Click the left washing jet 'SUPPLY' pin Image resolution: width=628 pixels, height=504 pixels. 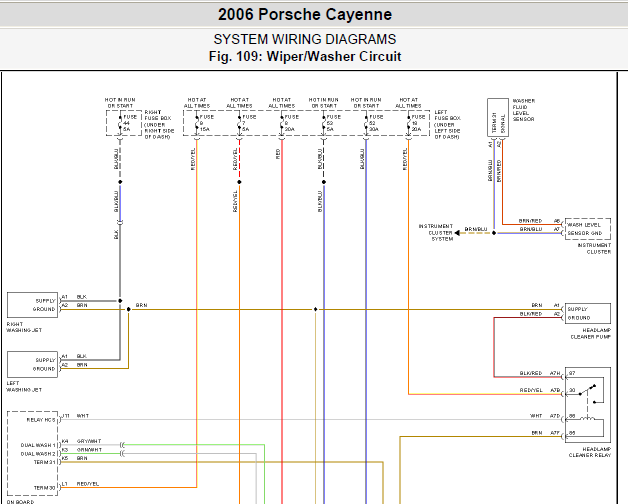point(46,360)
